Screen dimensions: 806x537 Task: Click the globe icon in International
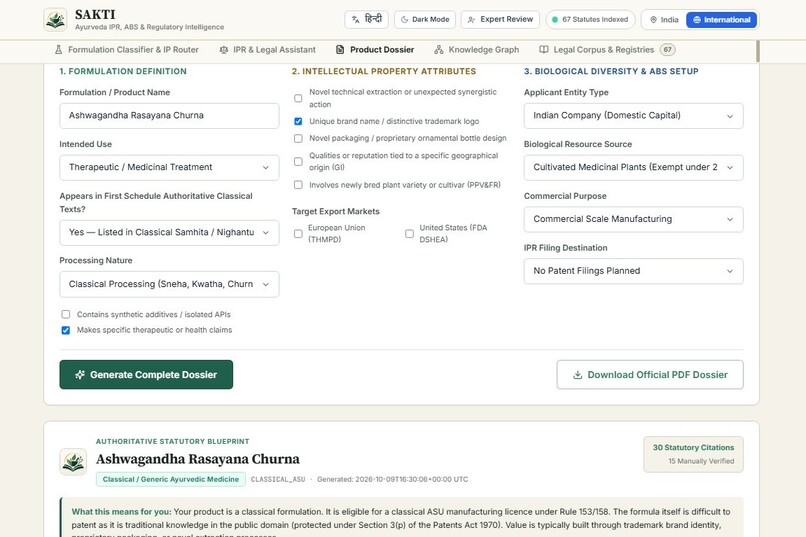click(x=697, y=20)
